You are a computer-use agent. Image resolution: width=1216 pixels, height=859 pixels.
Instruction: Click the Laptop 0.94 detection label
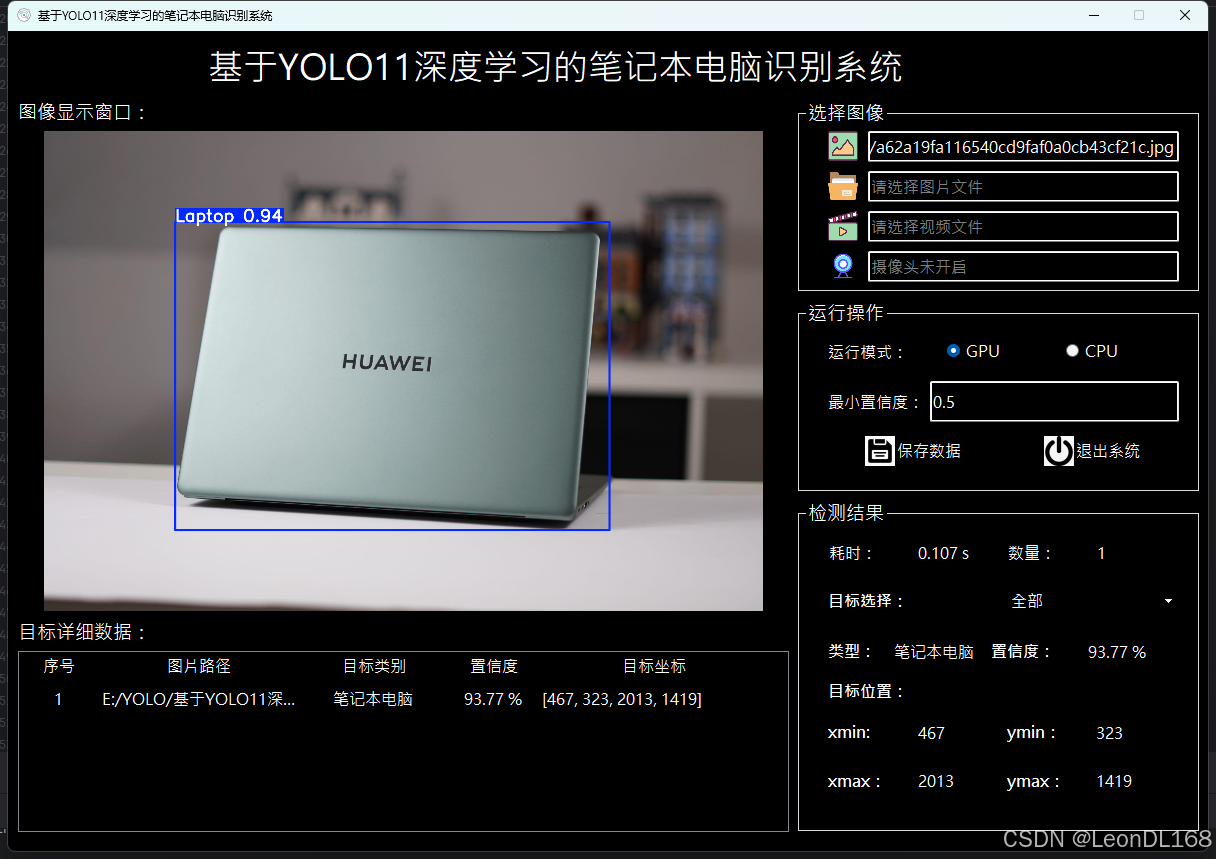coord(229,215)
